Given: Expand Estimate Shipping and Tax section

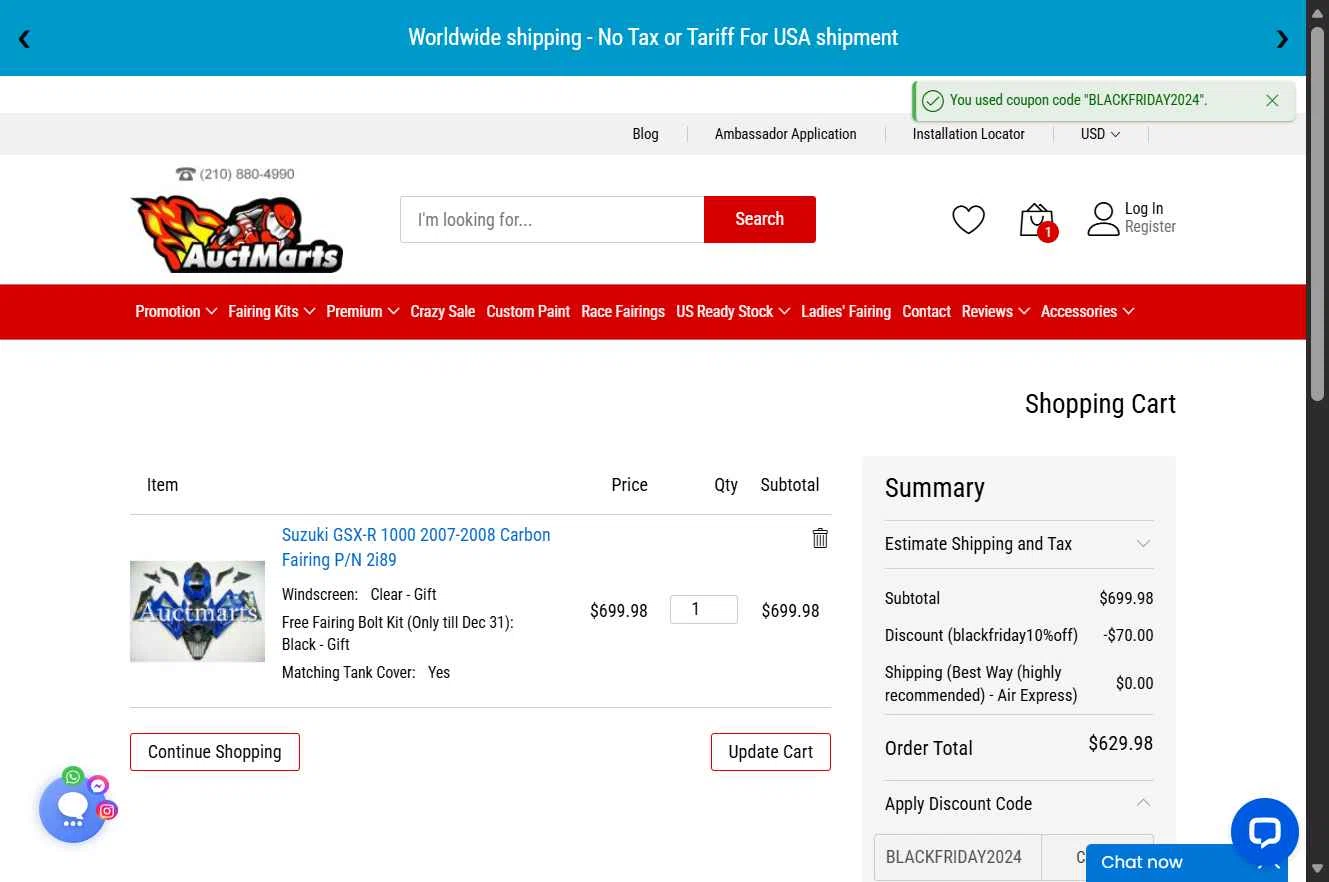Looking at the screenshot, I should click(x=1019, y=544).
